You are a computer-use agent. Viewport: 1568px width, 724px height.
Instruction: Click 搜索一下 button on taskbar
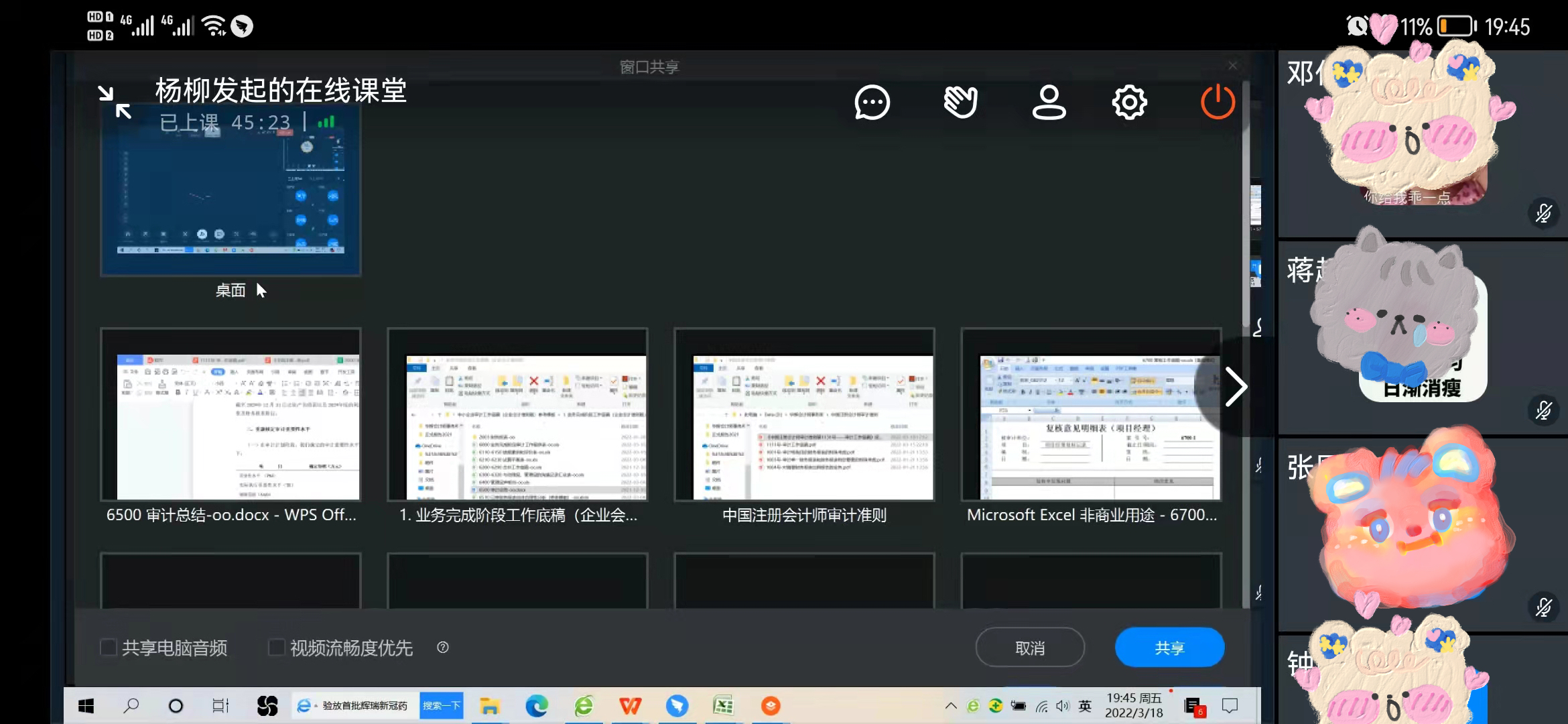(x=442, y=706)
